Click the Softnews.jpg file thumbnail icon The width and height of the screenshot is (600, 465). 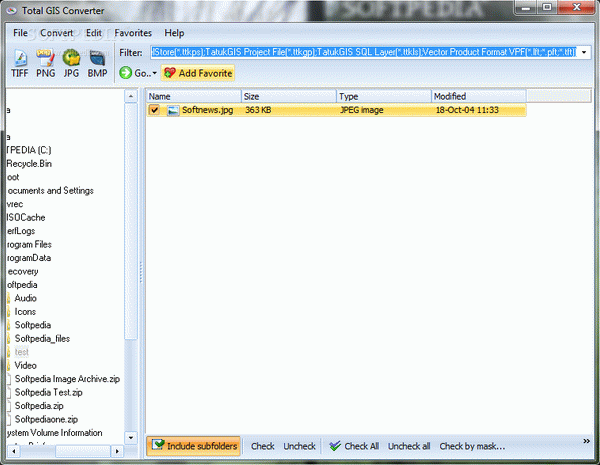coord(172,111)
